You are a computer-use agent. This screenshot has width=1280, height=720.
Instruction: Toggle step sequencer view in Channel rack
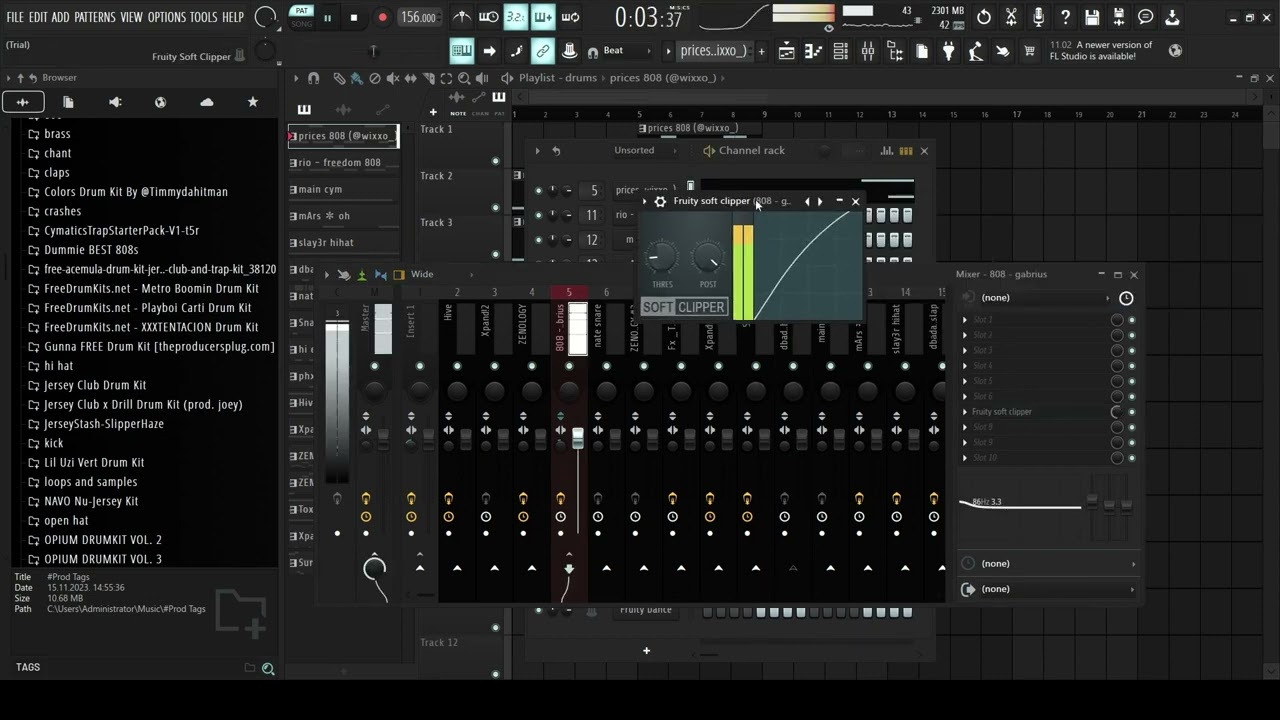(x=906, y=151)
